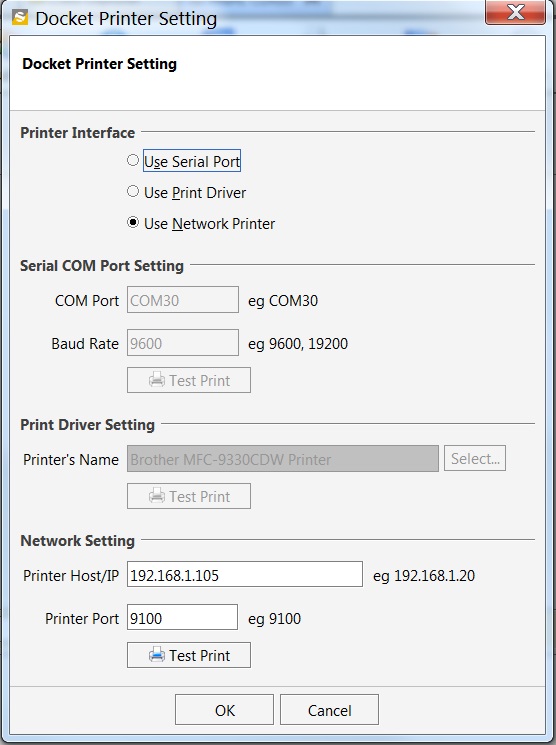
Task: Click the printer icon in Serial Test Print
Action: [x=157, y=380]
